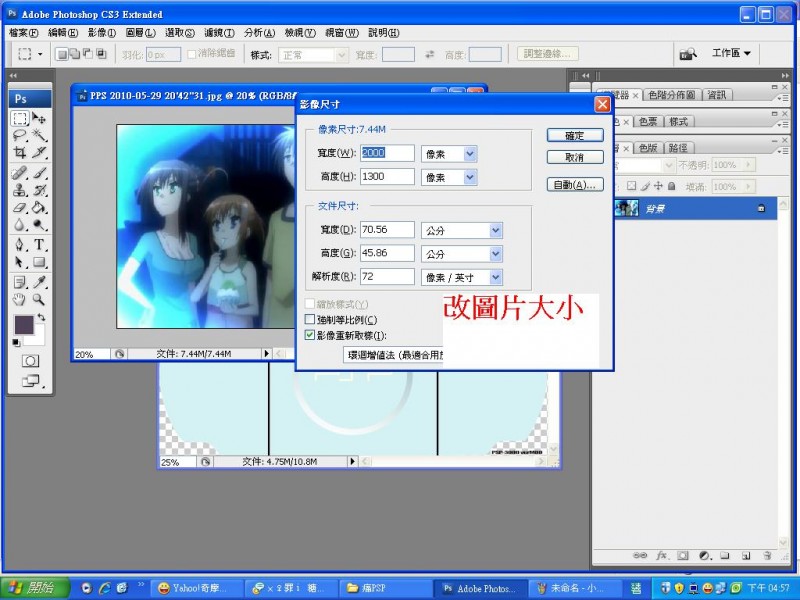
Task: Toggle Quick Mask mode
Action: (x=30, y=361)
